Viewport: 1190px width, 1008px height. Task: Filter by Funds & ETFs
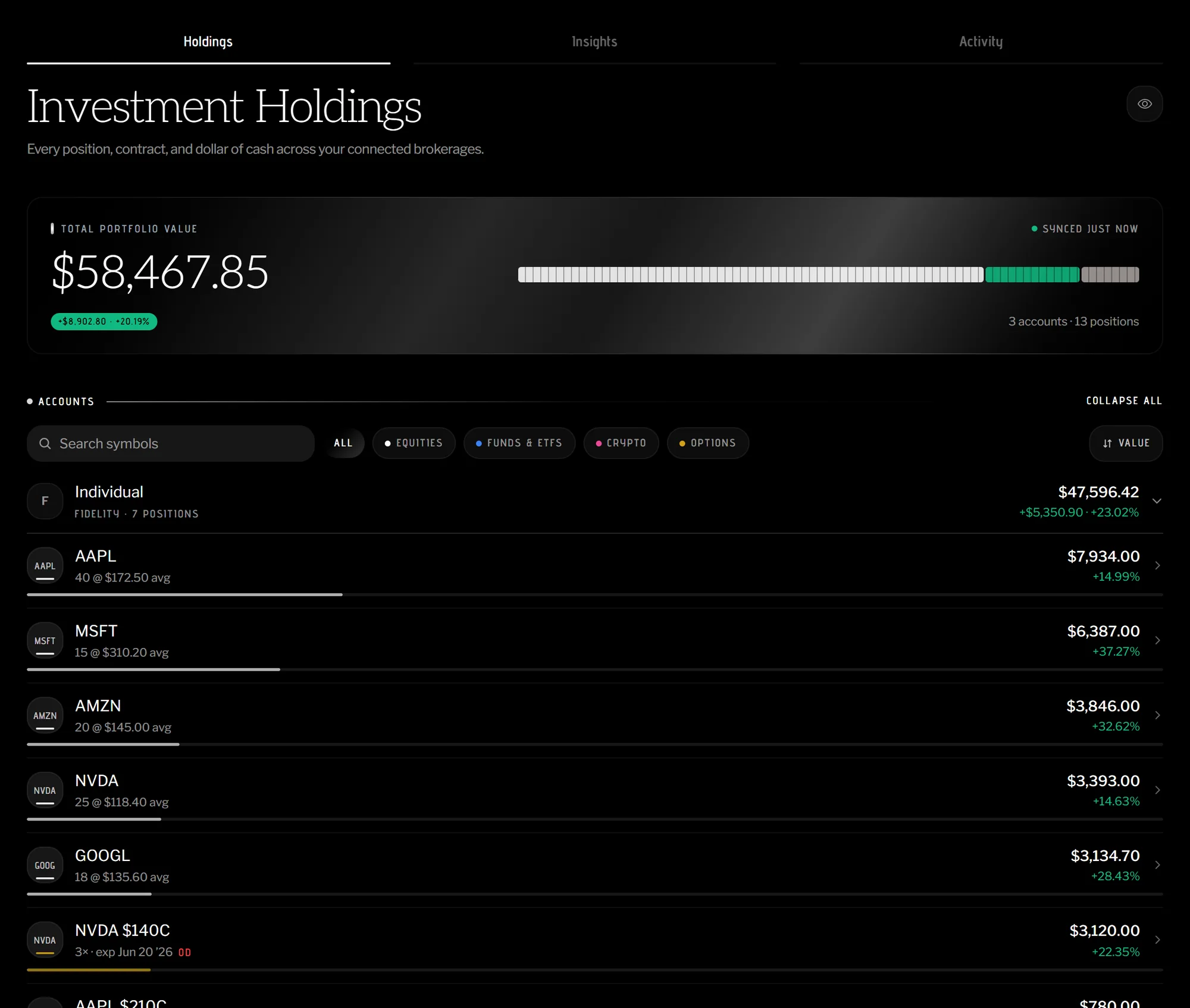519,443
